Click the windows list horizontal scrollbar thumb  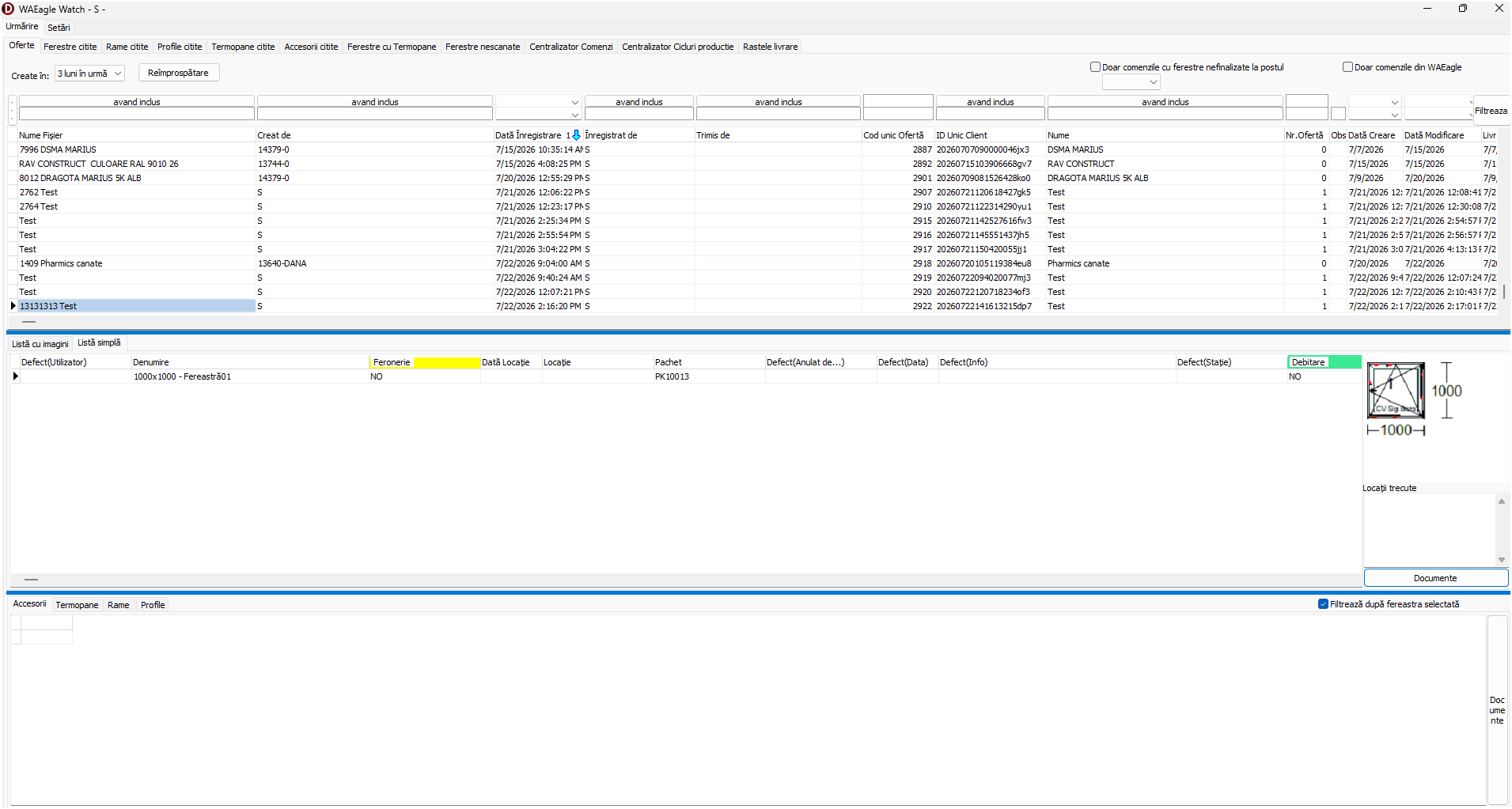32,580
